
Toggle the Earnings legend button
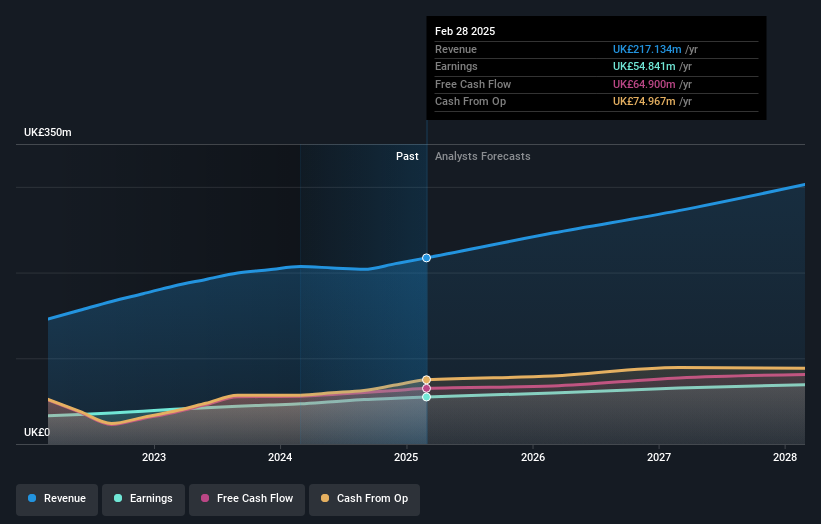(143, 499)
